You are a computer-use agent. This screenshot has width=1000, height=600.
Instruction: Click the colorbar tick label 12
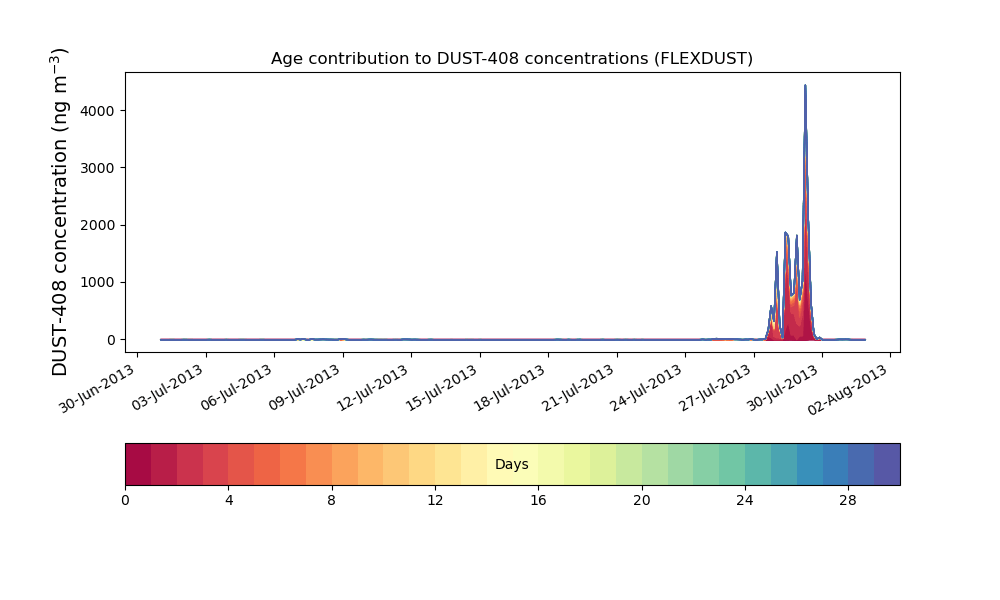[435, 501]
